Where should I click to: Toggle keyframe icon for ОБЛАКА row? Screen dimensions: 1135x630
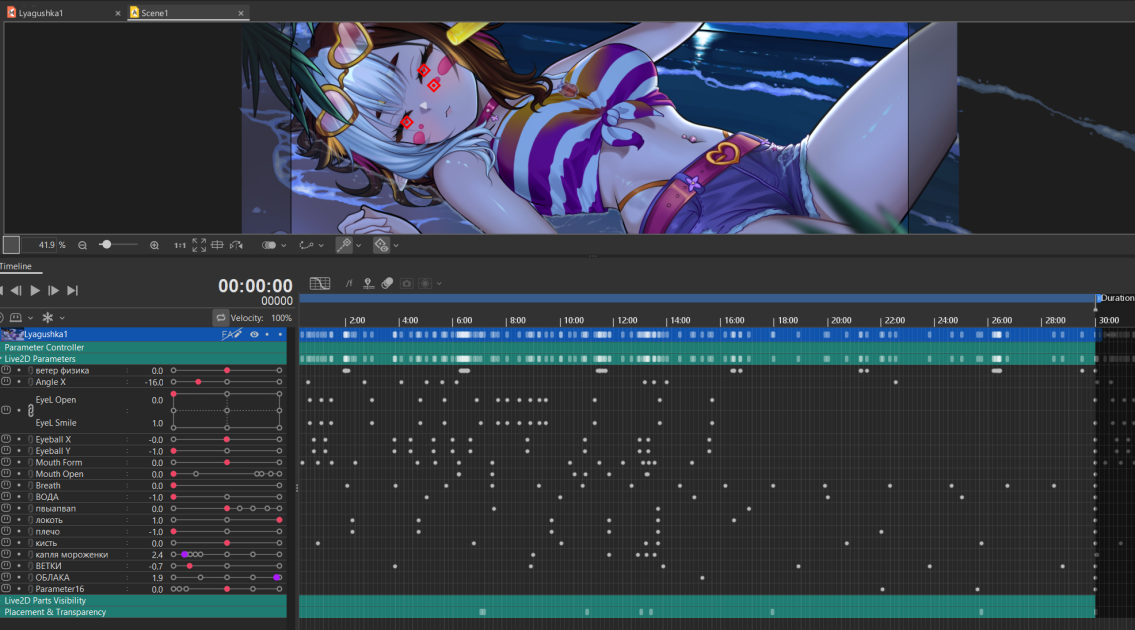click(6, 577)
